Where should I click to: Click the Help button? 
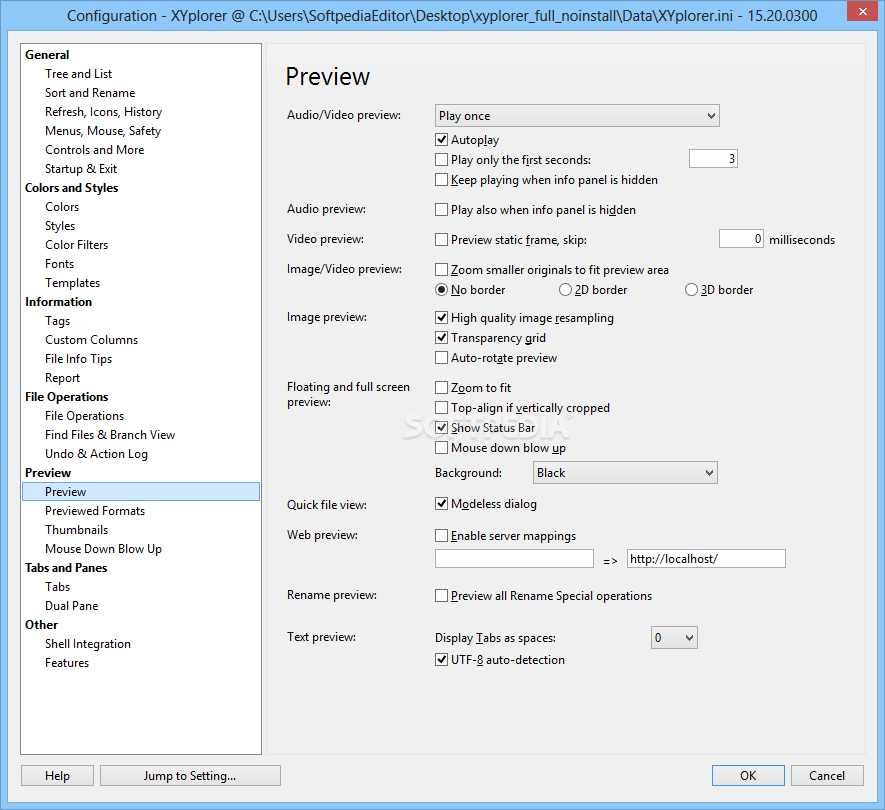point(58,776)
